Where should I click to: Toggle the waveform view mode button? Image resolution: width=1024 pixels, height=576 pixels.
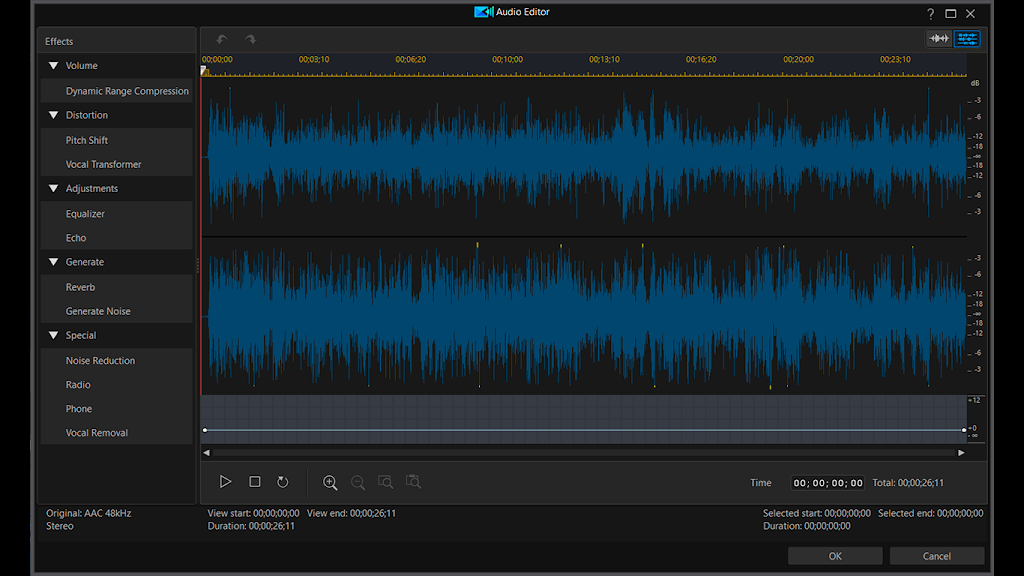(x=939, y=39)
